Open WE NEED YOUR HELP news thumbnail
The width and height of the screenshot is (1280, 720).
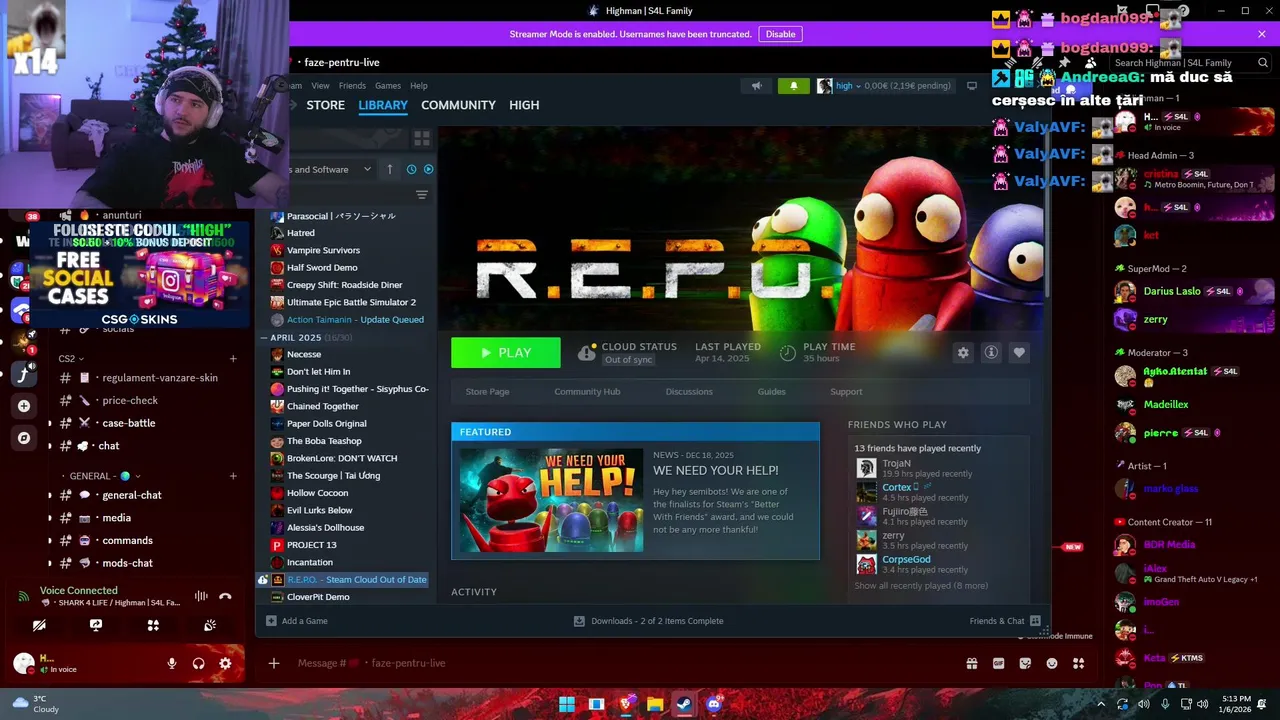tap(551, 500)
